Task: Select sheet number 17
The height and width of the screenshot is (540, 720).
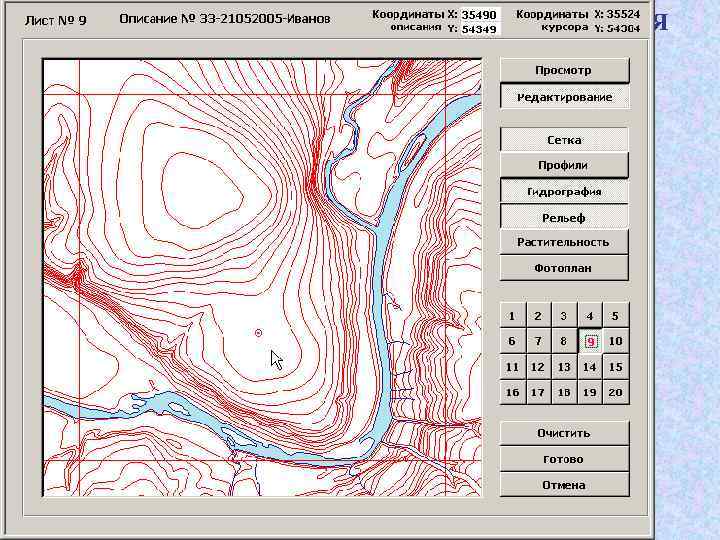Action: pos(538,392)
